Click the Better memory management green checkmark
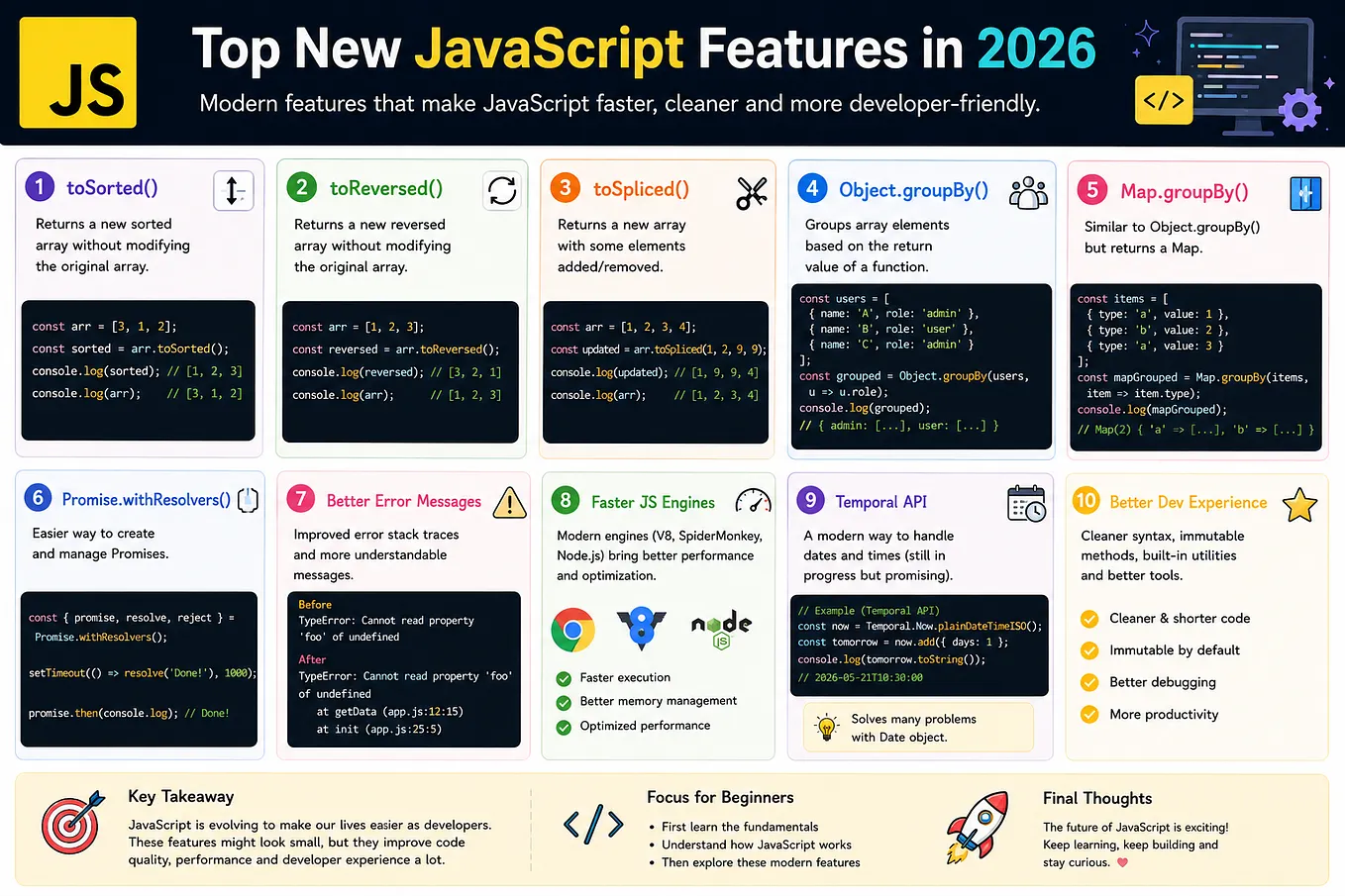The height and width of the screenshot is (896, 1345). (564, 702)
